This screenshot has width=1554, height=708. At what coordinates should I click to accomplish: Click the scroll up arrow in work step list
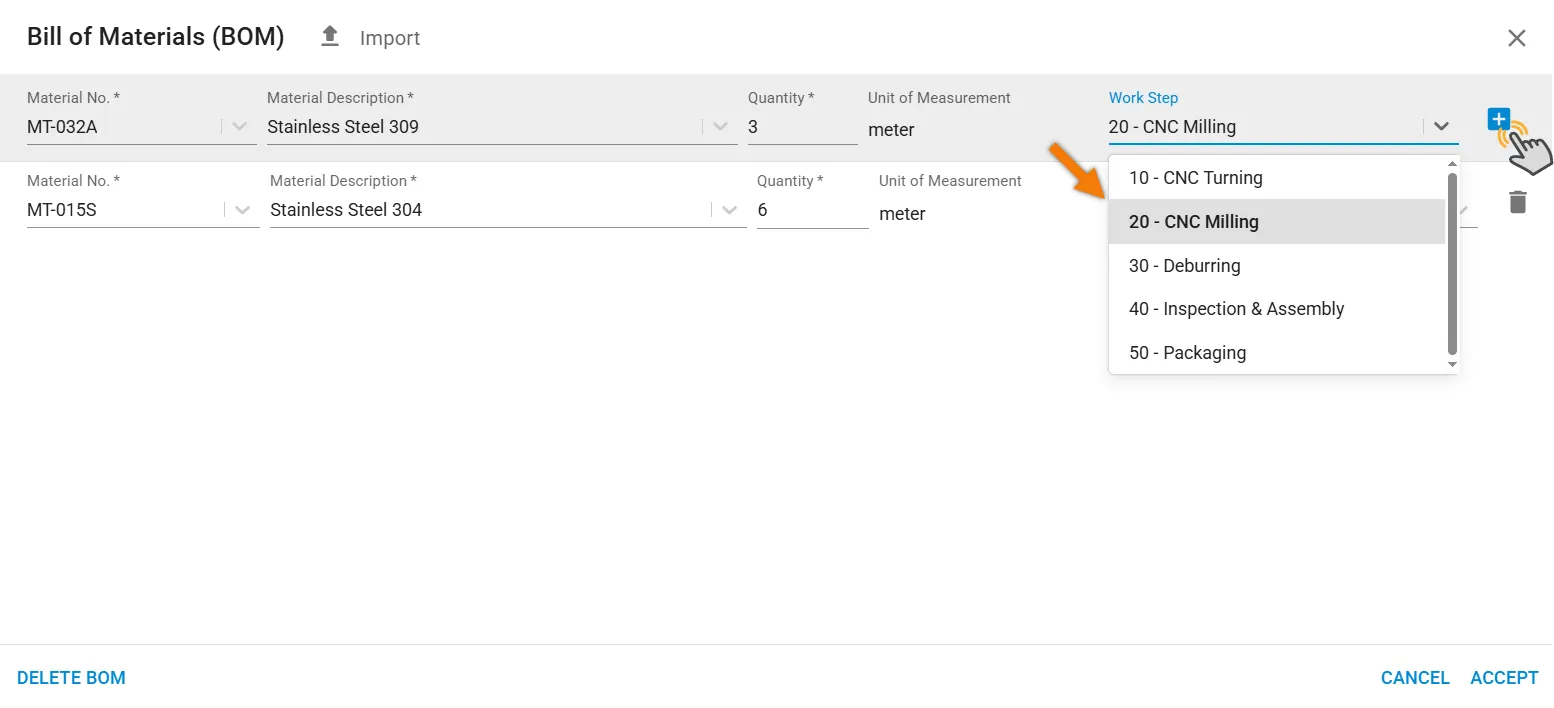(x=1453, y=163)
